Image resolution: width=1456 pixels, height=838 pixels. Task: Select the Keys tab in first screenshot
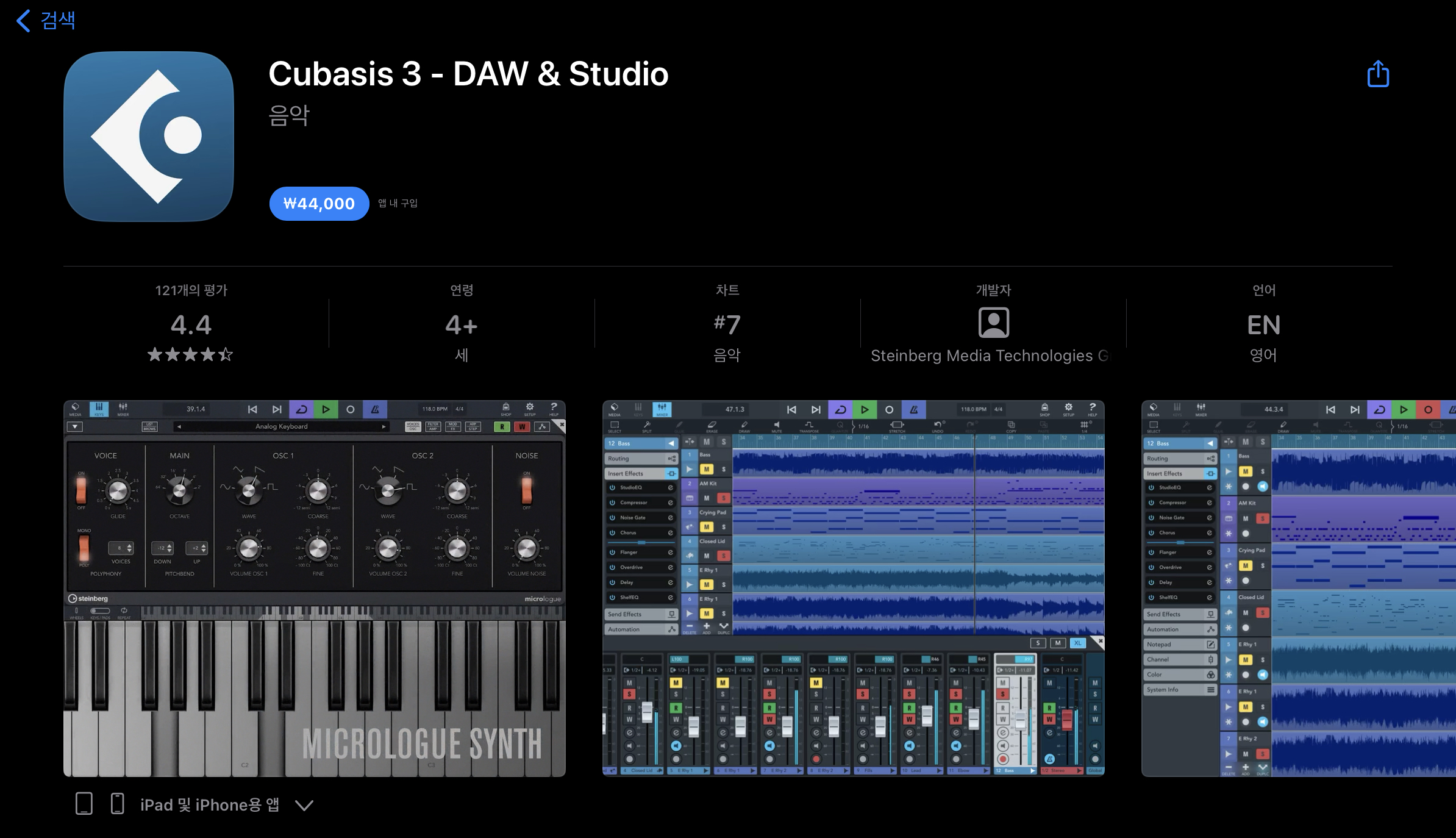[x=99, y=409]
